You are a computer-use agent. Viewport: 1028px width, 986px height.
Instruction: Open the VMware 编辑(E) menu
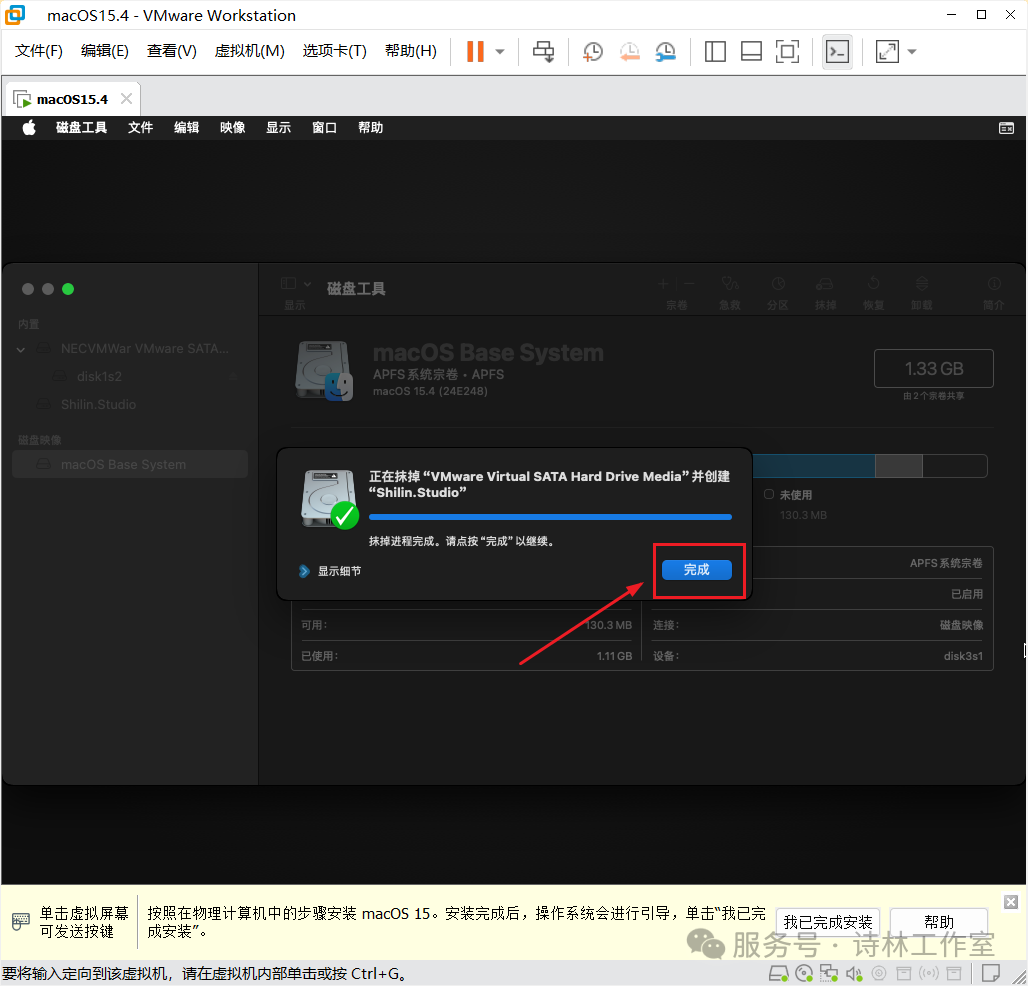point(105,51)
